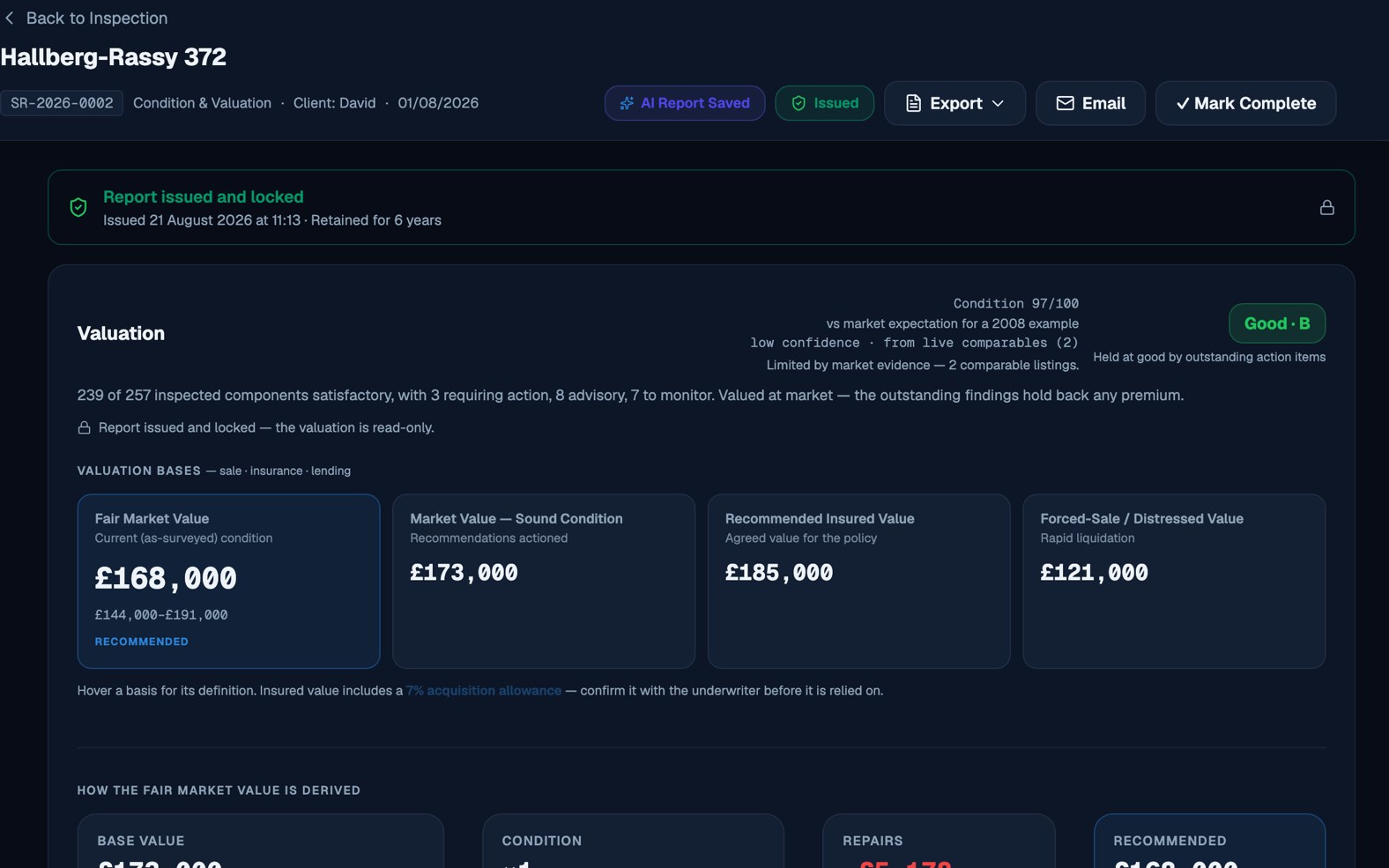Click 'Current (as-surveyed) condition' subtitle
The image size is (1389, 868).
point(183,538)
